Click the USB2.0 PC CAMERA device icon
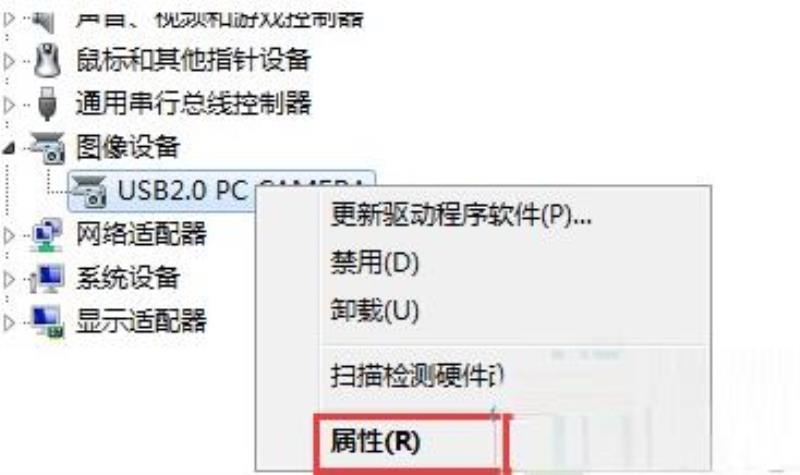Image resolution: width=800 pixels, height=475 pixels. tap(89, 191)
